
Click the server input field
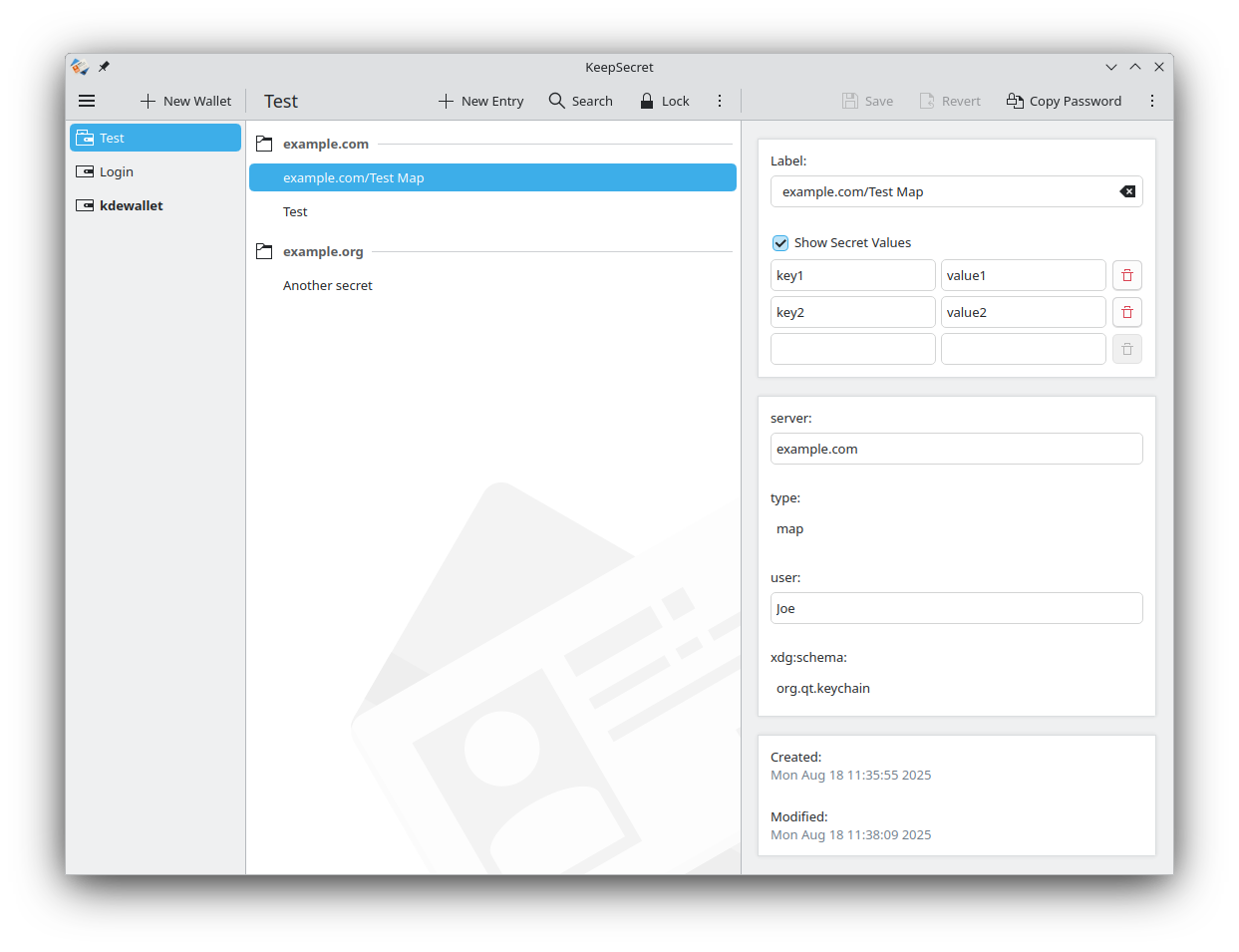click(x=956, y=449)
